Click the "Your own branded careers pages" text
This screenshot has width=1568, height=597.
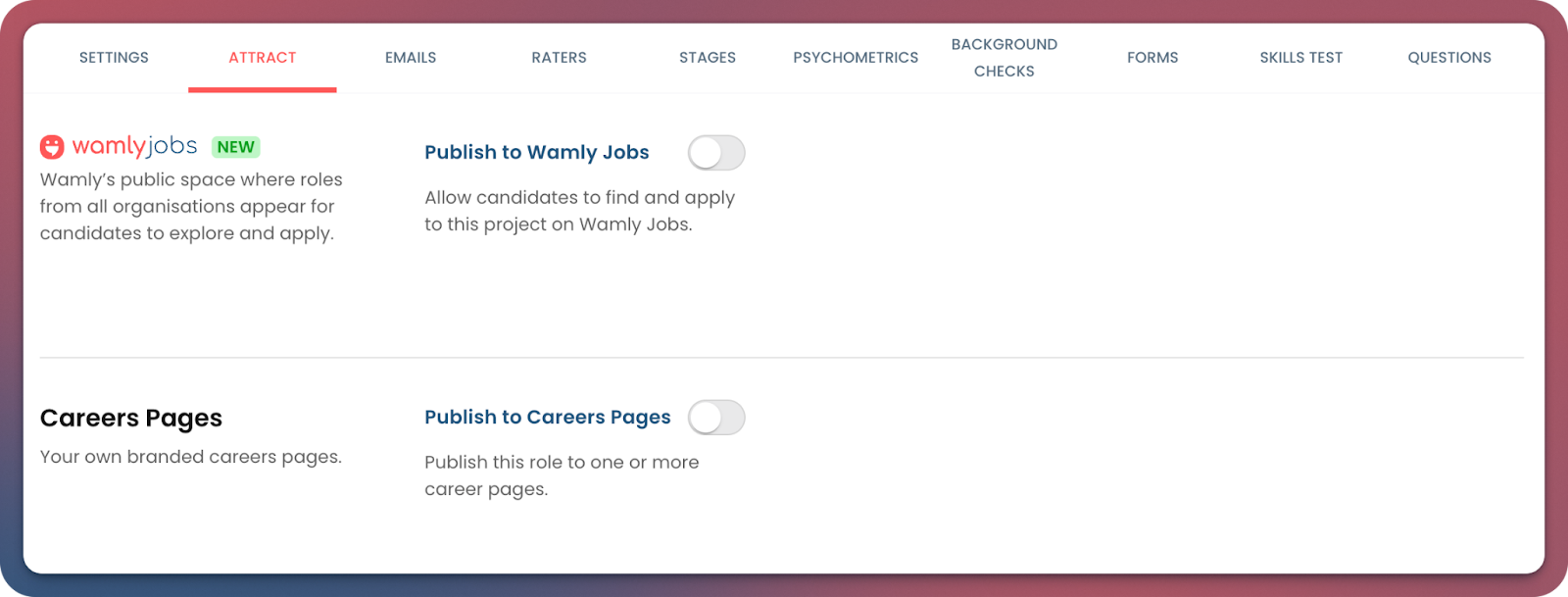point(191,457)
